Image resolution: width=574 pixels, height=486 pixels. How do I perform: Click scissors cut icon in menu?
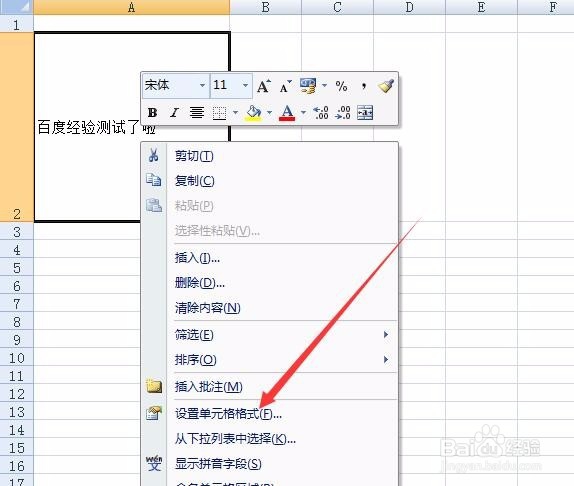pos(154,155)
